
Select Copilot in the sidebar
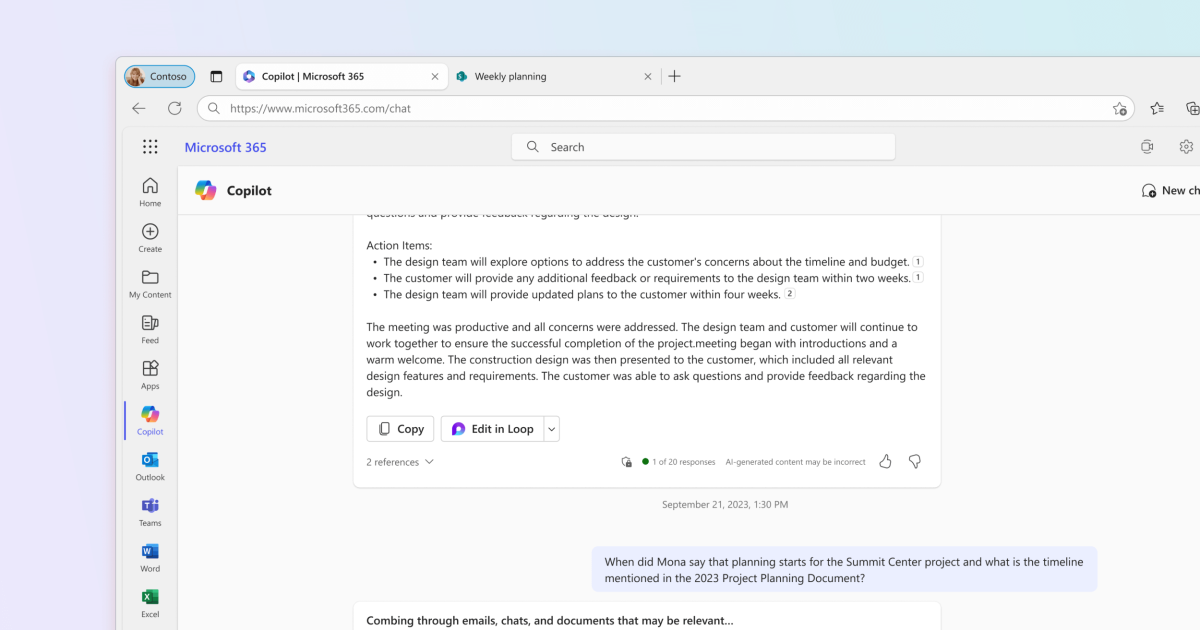[150, 421]
